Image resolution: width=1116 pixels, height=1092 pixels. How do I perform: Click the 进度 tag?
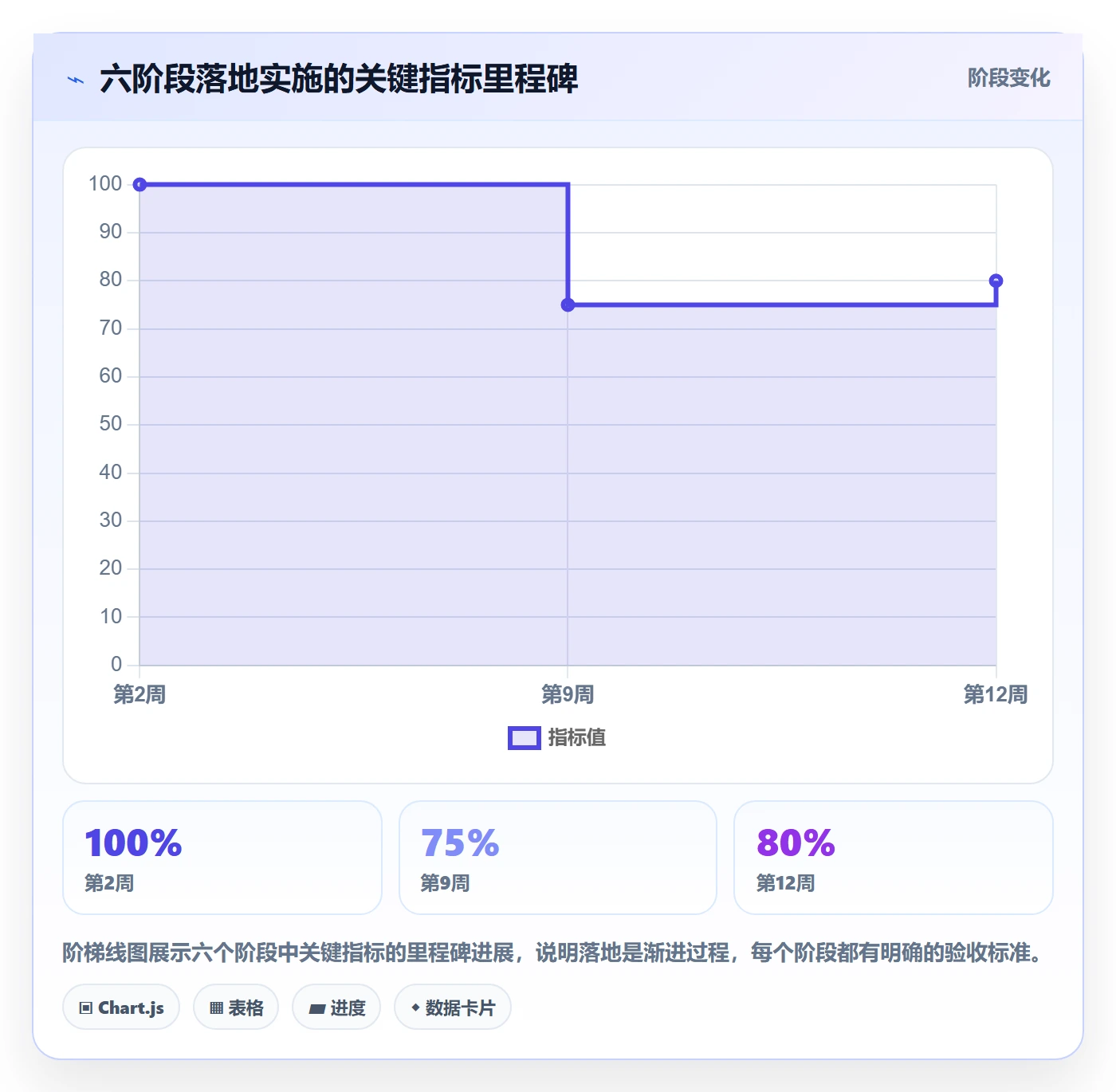[x=336, y=1008]
